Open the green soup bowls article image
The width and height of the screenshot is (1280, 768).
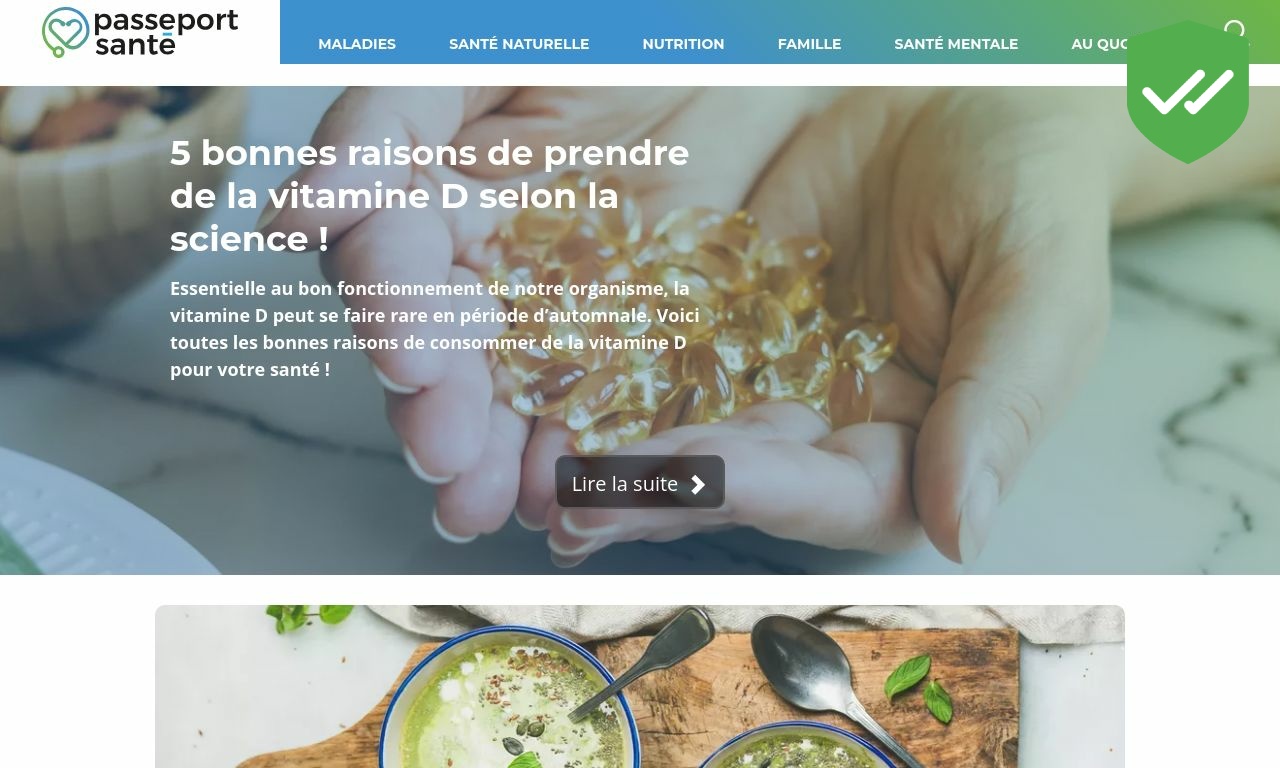[640, 687]
